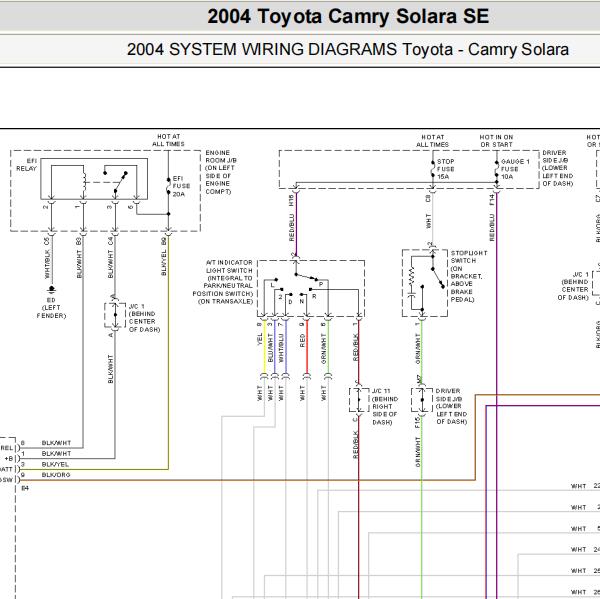600x599 pixels.
Task: Click the "J/C 11 (BEHIND RIGHT SIDE OF DASH)" label
Action: (385, 406)
